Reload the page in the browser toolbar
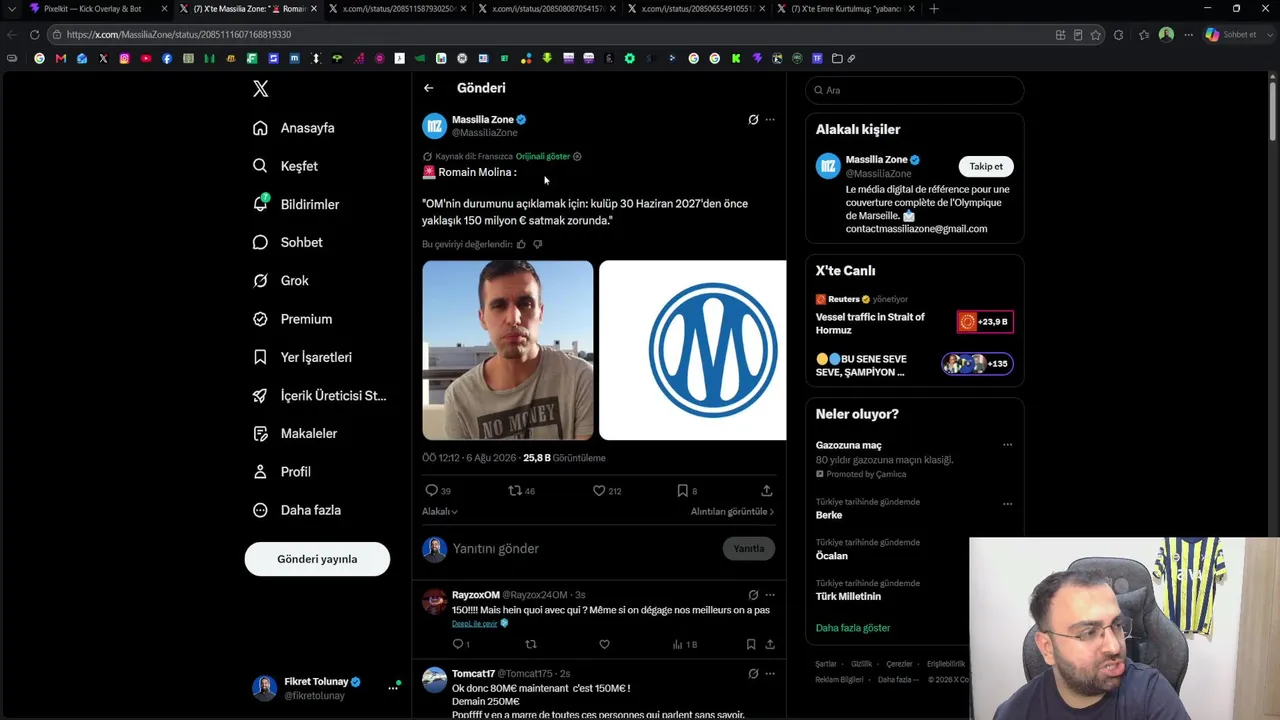 click(34, 34)
